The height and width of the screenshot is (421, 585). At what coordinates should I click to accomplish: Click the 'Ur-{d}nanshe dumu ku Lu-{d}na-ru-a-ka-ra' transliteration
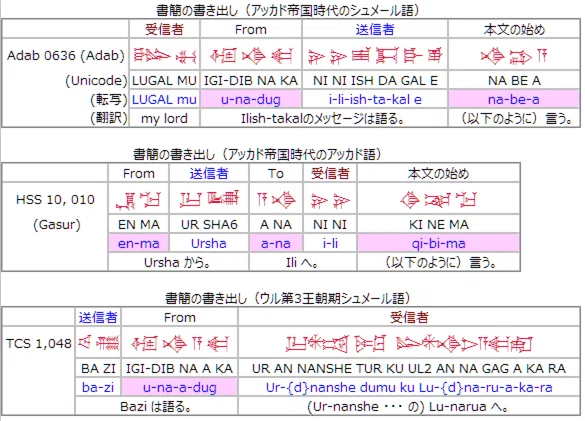[409, 388]
